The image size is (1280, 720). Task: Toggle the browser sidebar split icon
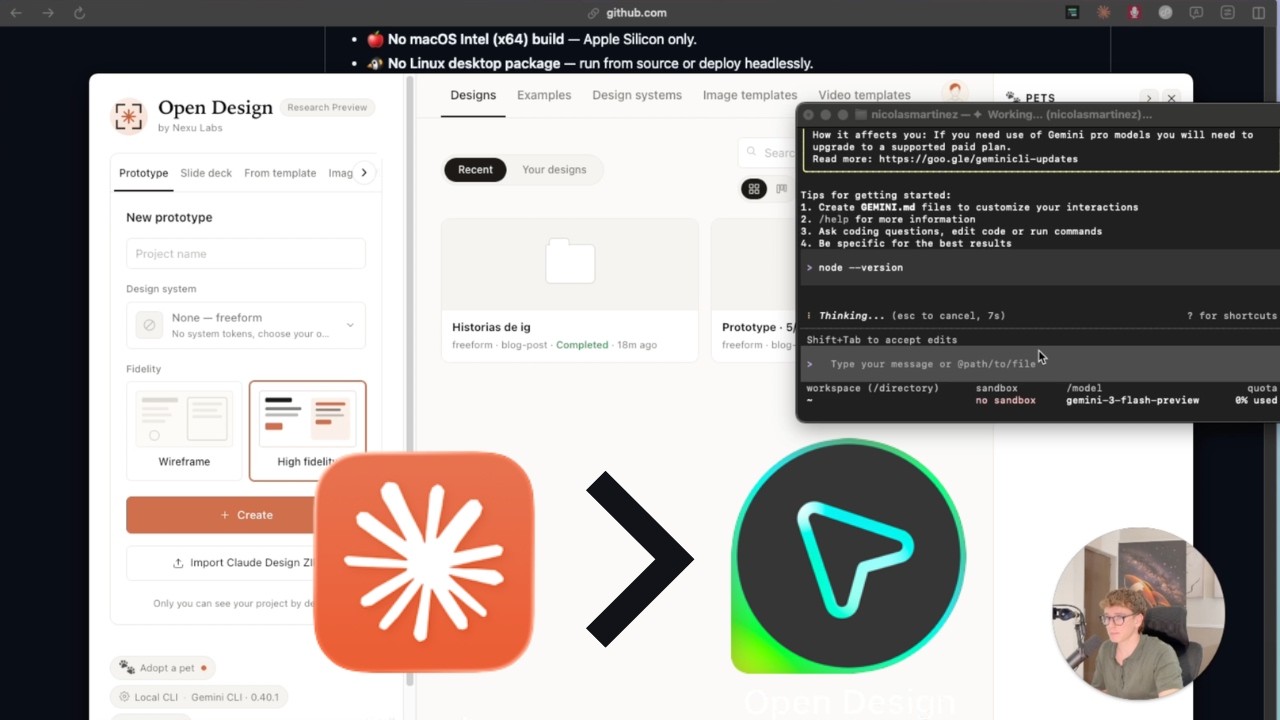pyautogui.click(x=1259, y=13)
